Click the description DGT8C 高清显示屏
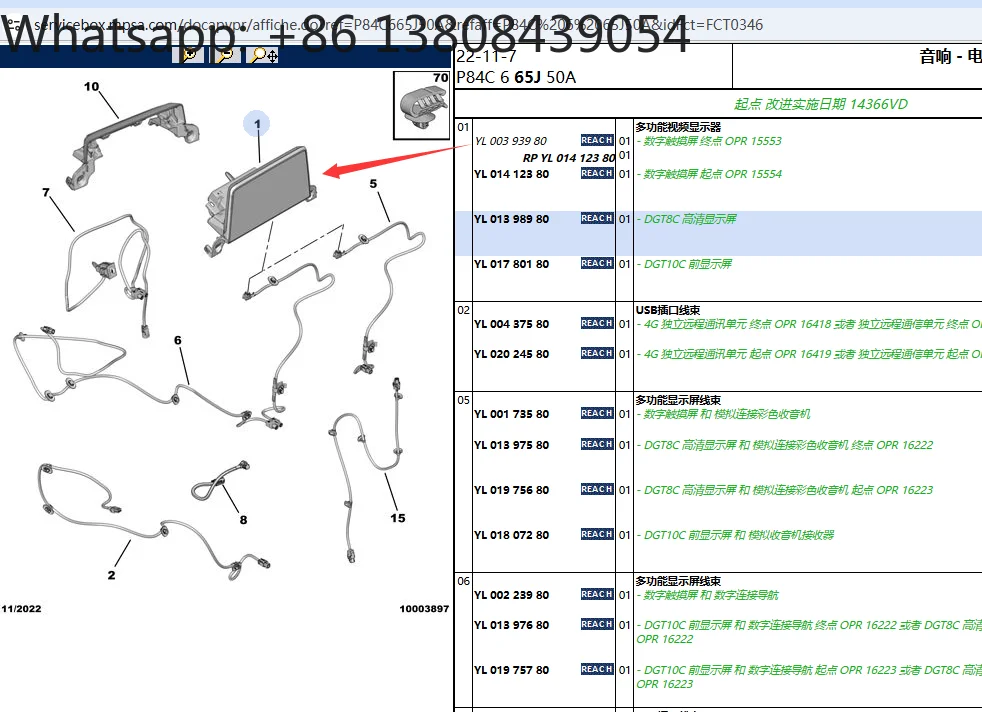The height and width of the screenshot is (712, 982). (690, 219)
